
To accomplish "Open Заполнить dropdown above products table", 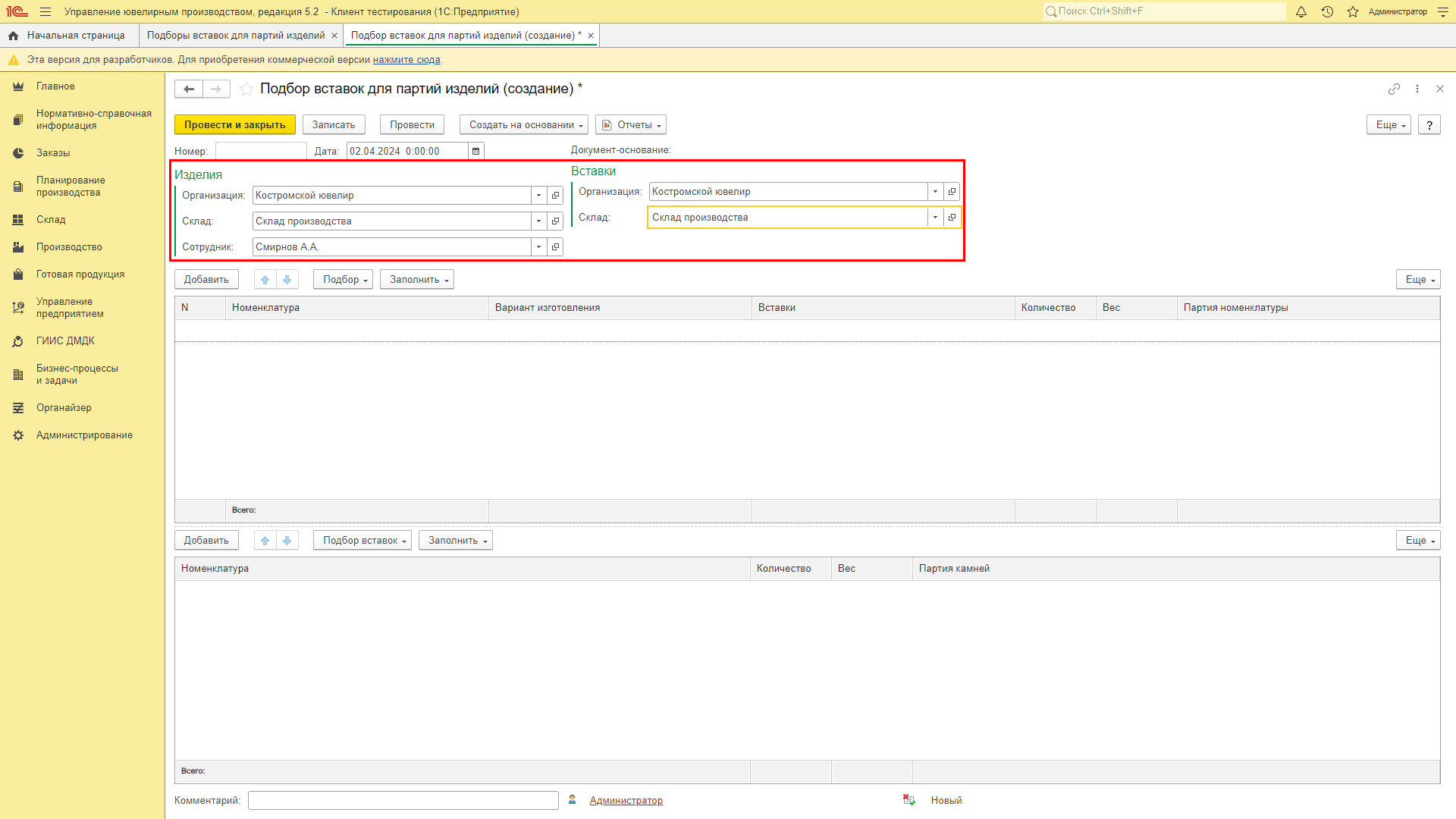I will coord(417,280).
